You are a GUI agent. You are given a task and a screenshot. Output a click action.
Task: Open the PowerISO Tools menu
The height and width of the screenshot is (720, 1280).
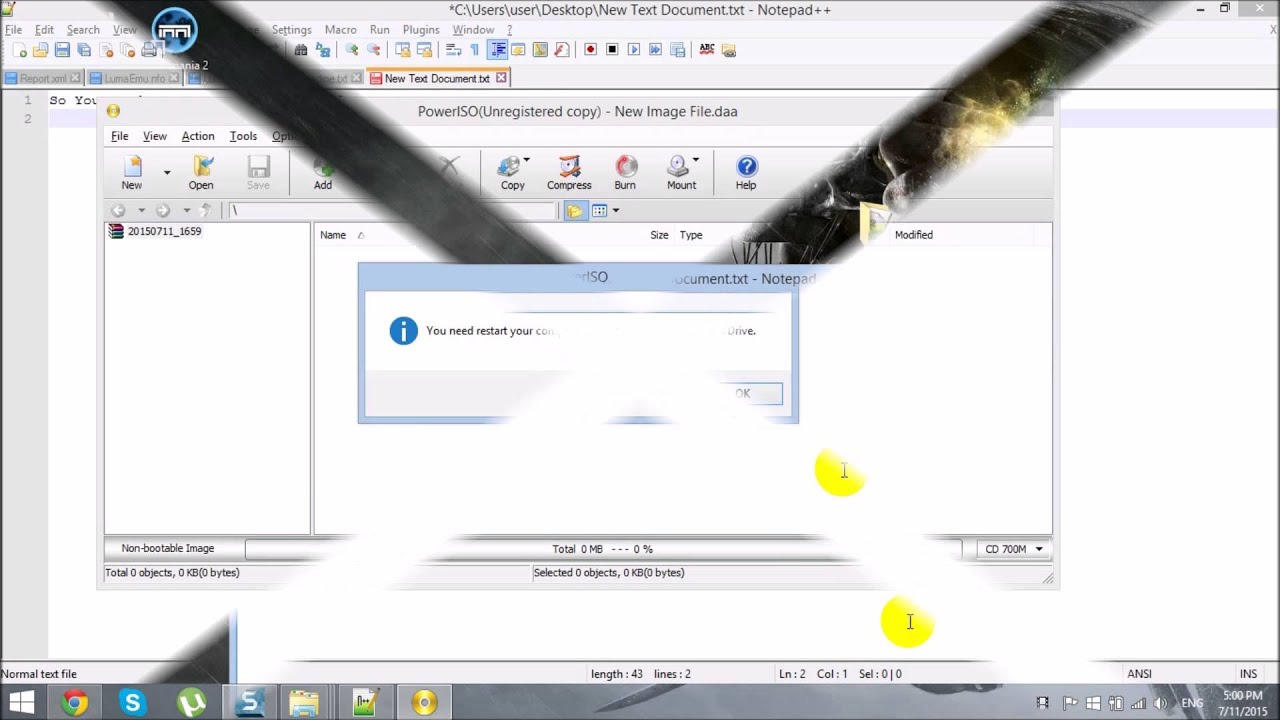coord(243,136)
